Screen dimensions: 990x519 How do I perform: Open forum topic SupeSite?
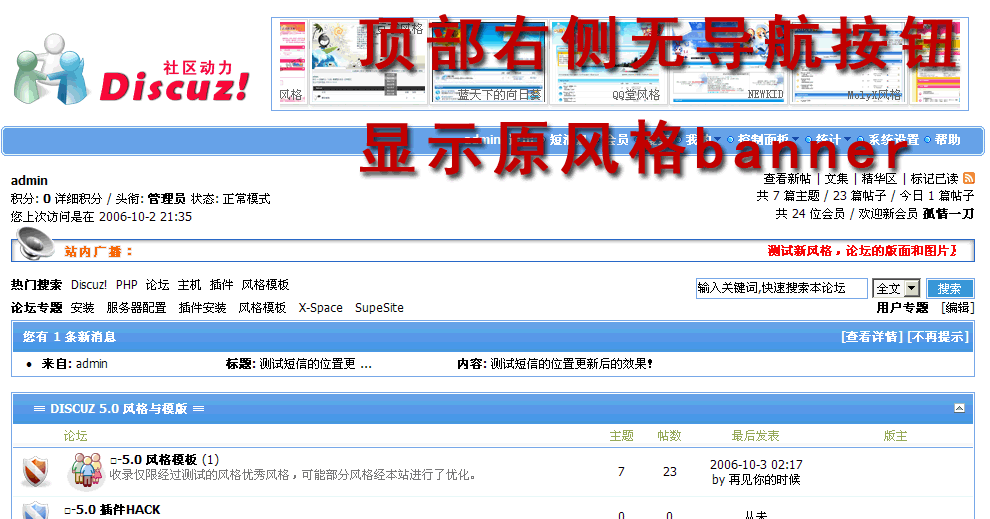point(379,307)
